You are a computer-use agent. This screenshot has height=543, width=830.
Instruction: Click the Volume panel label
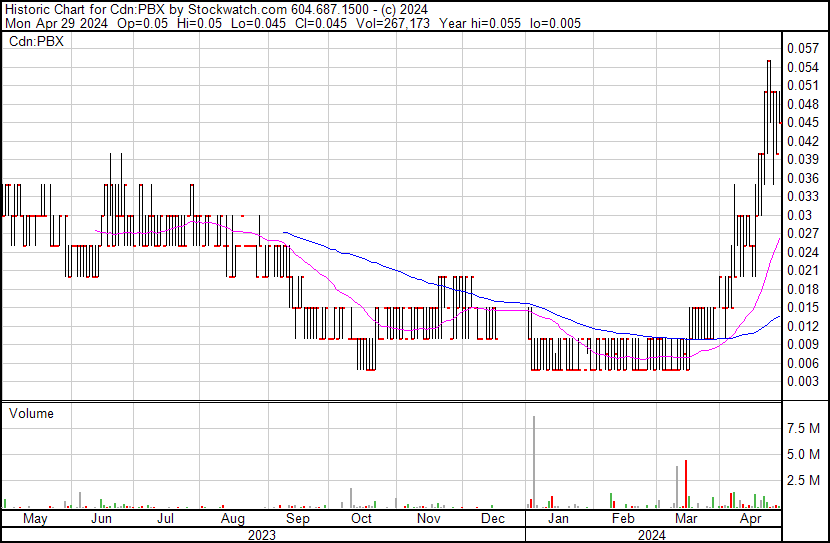pyautogui.click(x=30, y=413)
